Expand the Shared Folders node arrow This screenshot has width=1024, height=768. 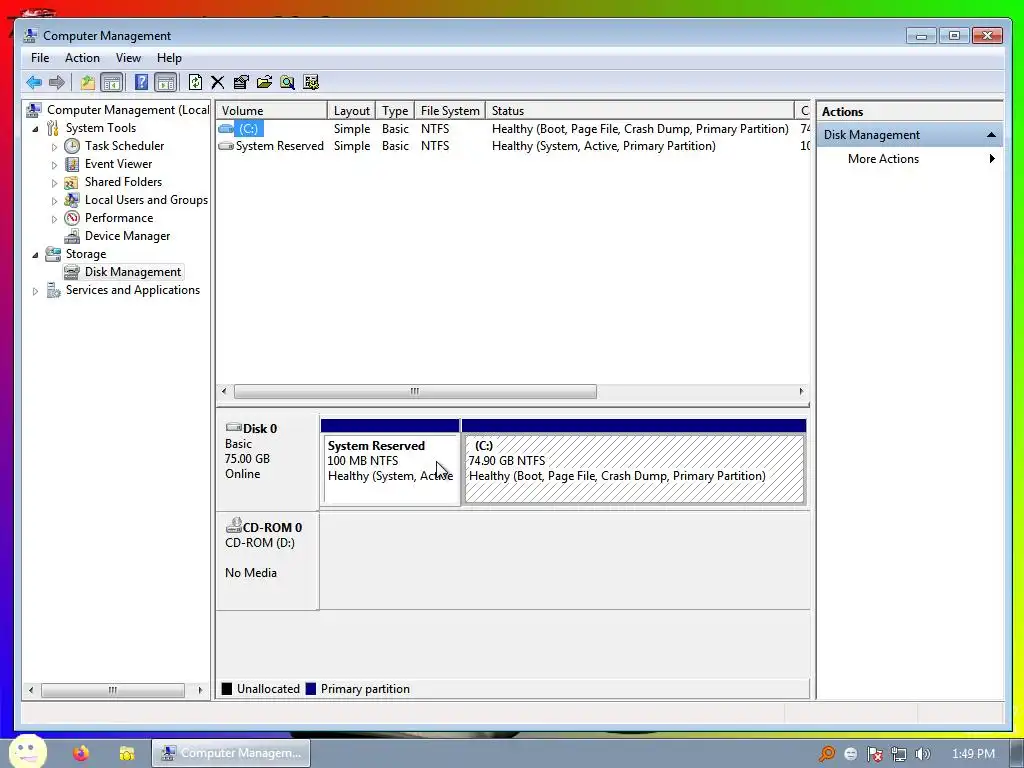pos(55,183)
